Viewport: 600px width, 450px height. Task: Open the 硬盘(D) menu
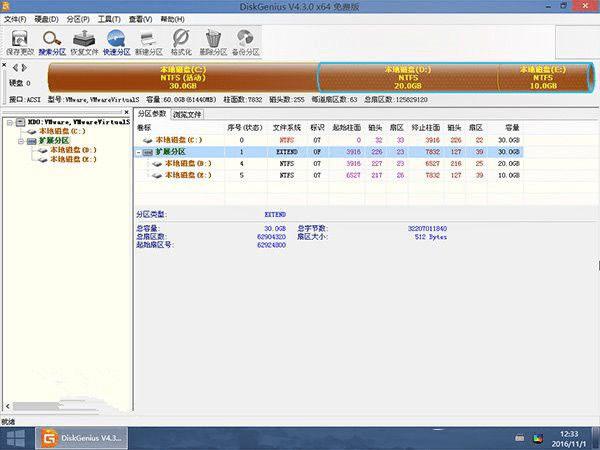click(46, 19)
